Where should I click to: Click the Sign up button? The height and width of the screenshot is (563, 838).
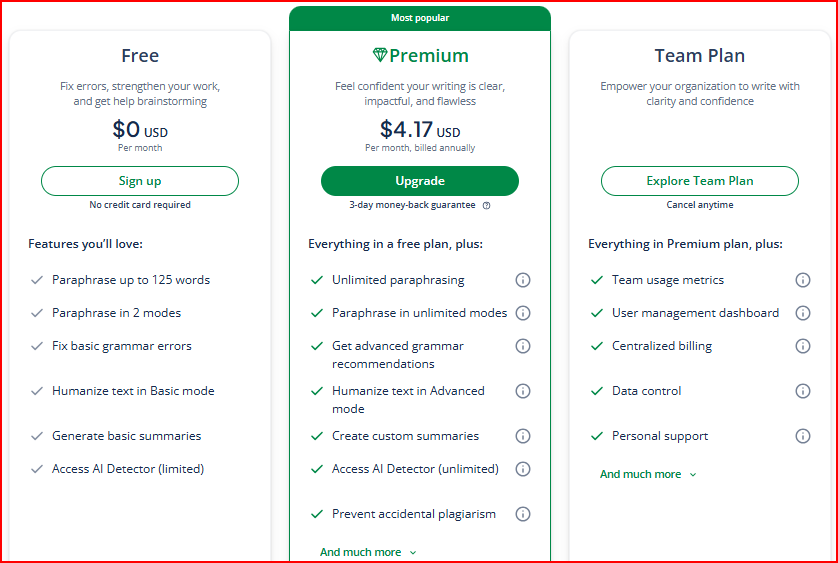click(x=140, y=181)
